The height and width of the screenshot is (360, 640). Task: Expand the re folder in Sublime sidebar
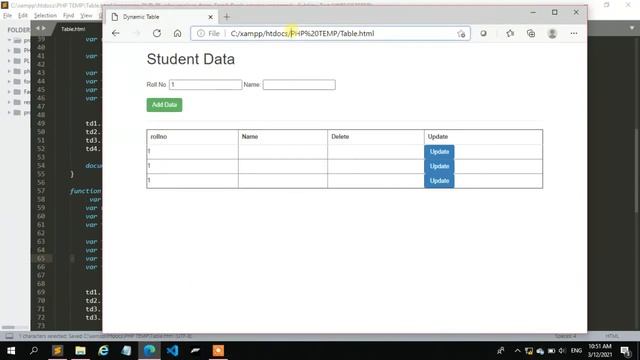9,102
